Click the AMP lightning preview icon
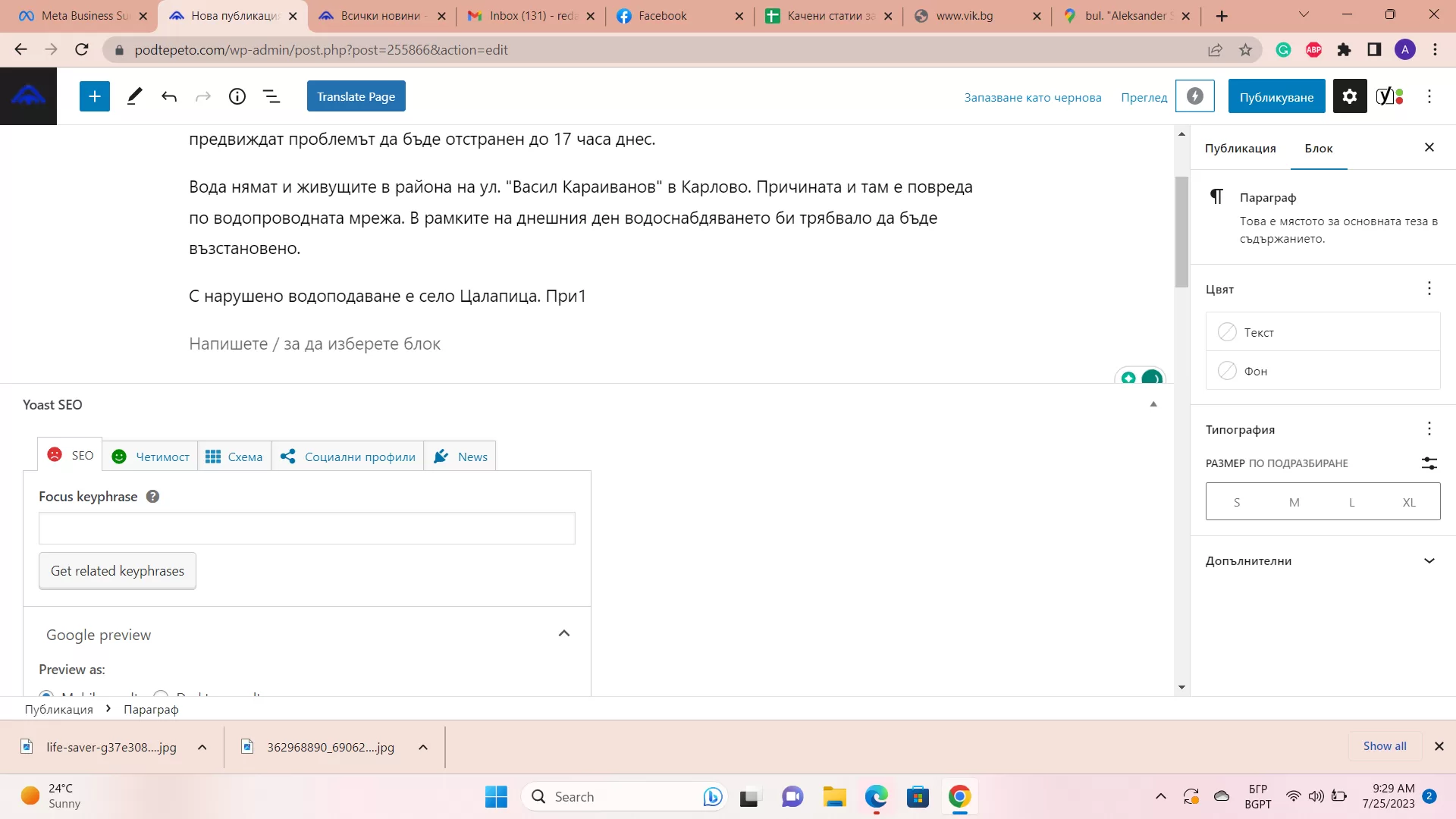The width and height of the screenshot is (1456, 819). click(1195, 96)
